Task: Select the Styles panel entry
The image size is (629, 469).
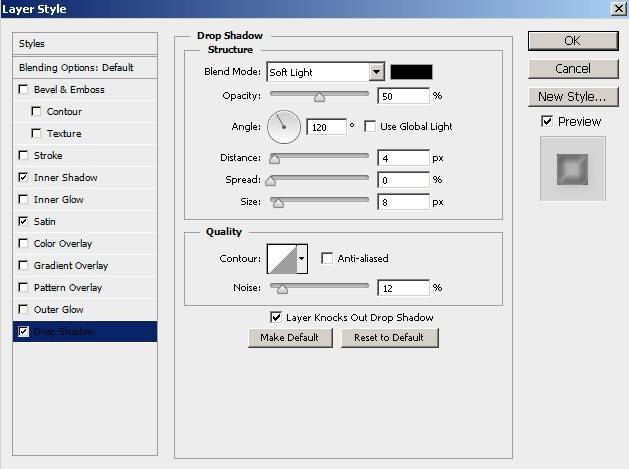Action: coord(85,44)
